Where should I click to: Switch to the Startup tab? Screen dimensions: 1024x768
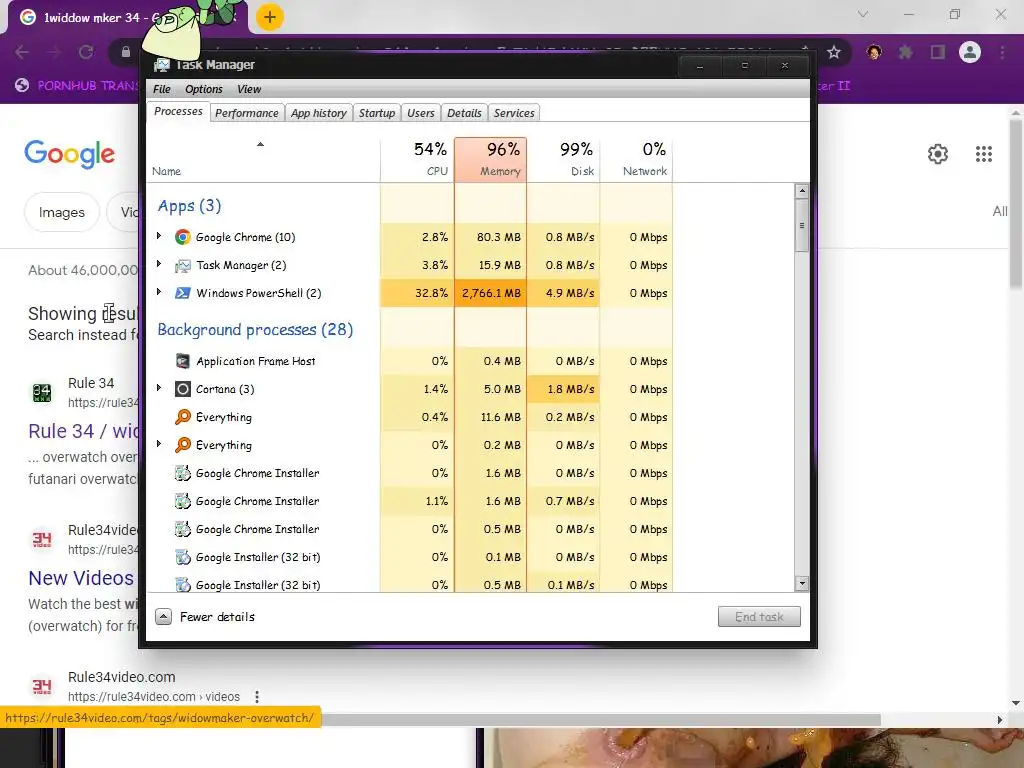(377, 113)
